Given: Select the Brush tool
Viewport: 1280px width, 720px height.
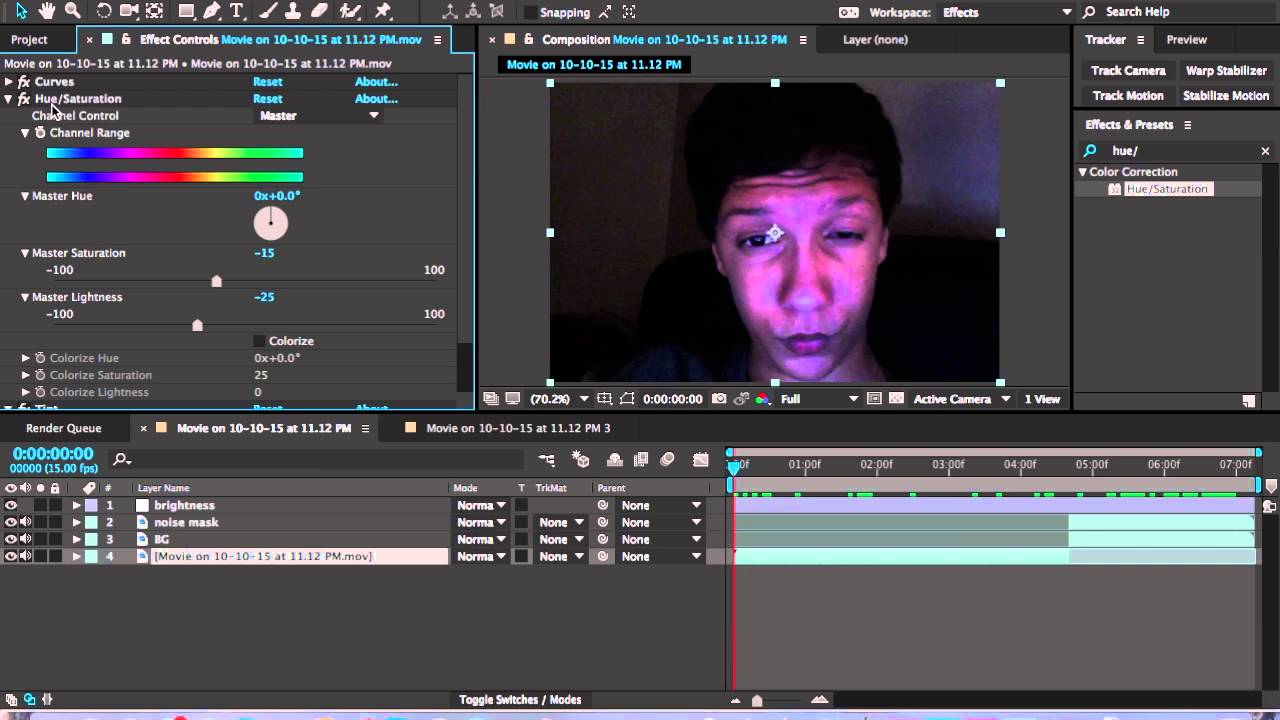Looking at the screenshot, I should (x=269, y=11).
